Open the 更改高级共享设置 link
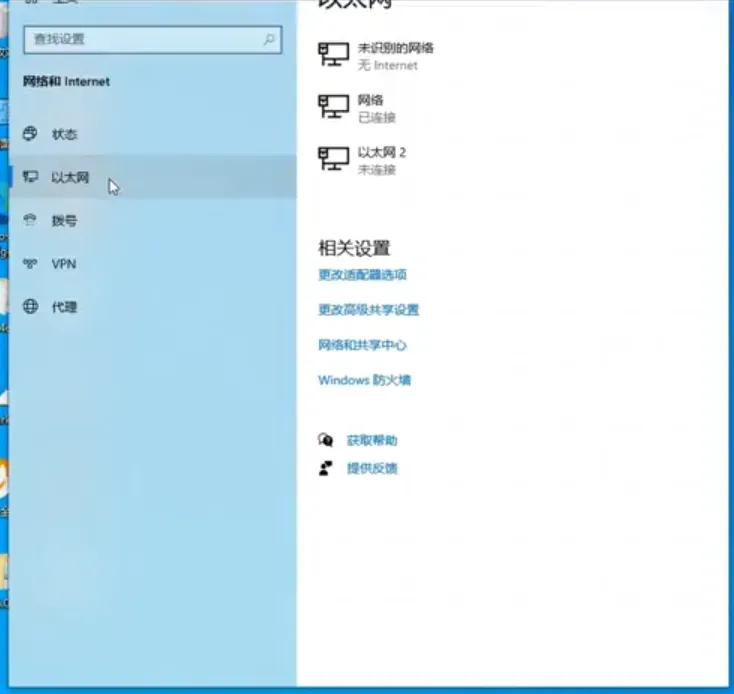Screen dimensions: 734x694 [368, 310]
